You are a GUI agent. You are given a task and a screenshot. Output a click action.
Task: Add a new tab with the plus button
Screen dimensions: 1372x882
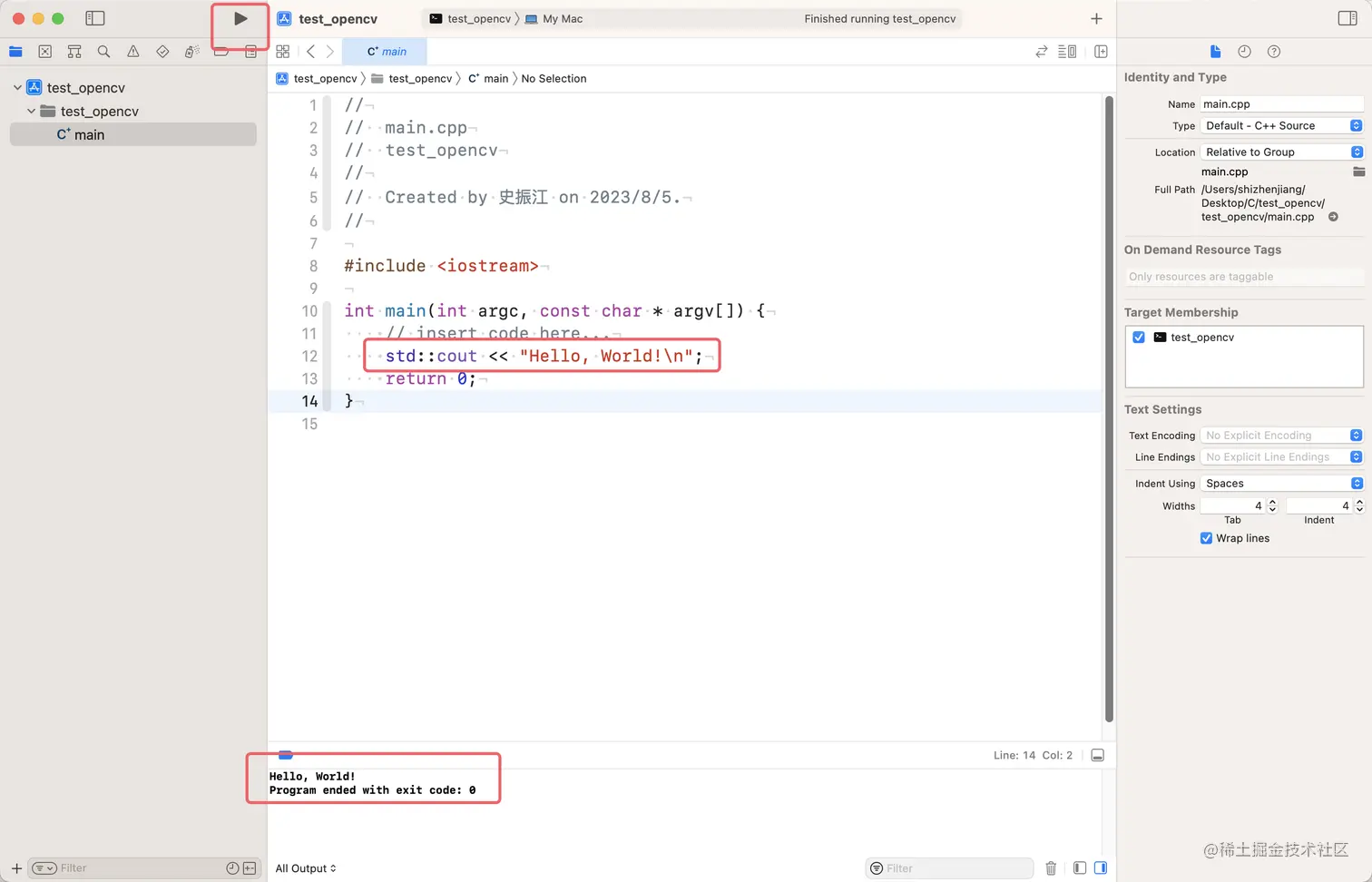click(1096, 18)
